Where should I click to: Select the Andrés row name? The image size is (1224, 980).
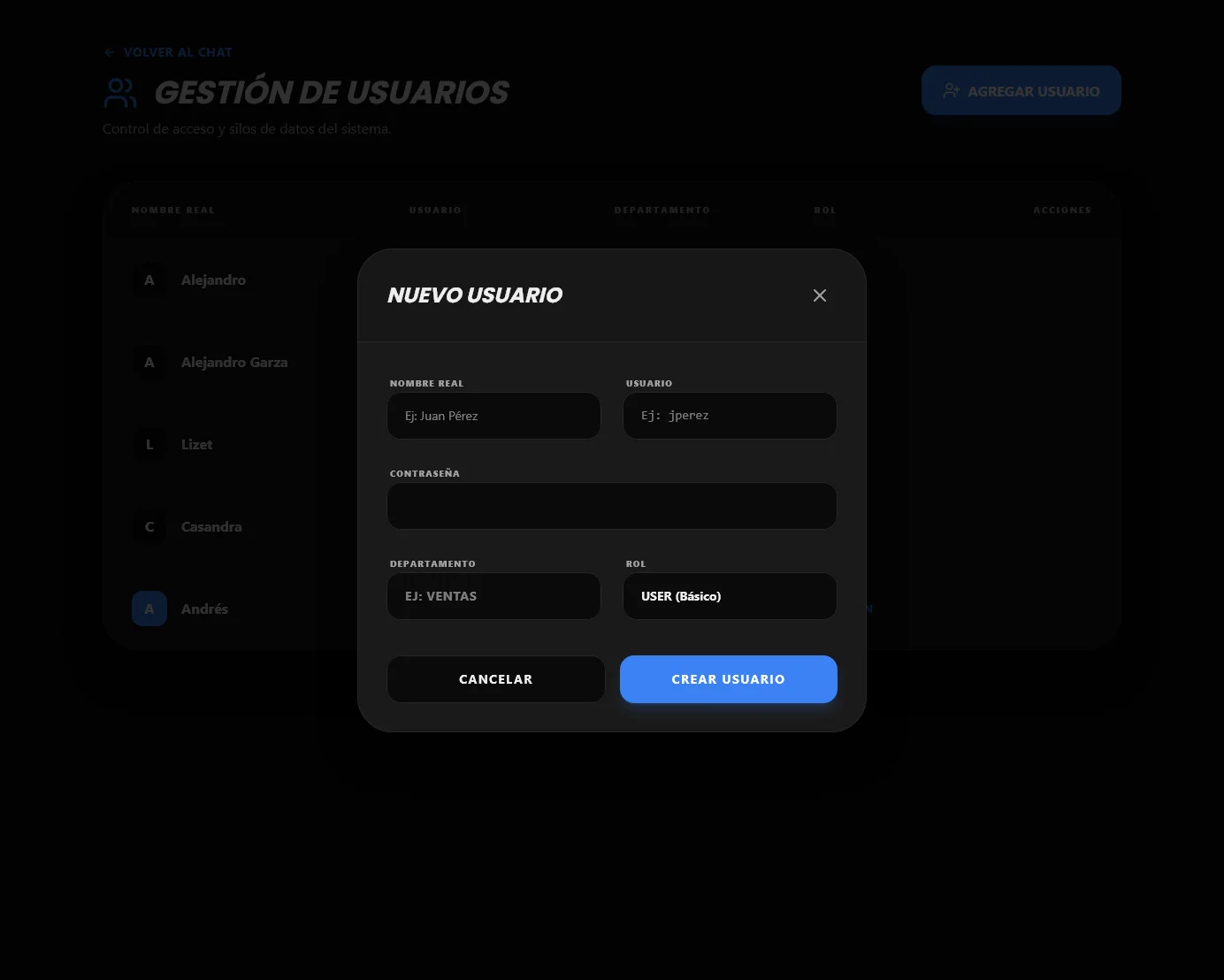pos(204,609)
